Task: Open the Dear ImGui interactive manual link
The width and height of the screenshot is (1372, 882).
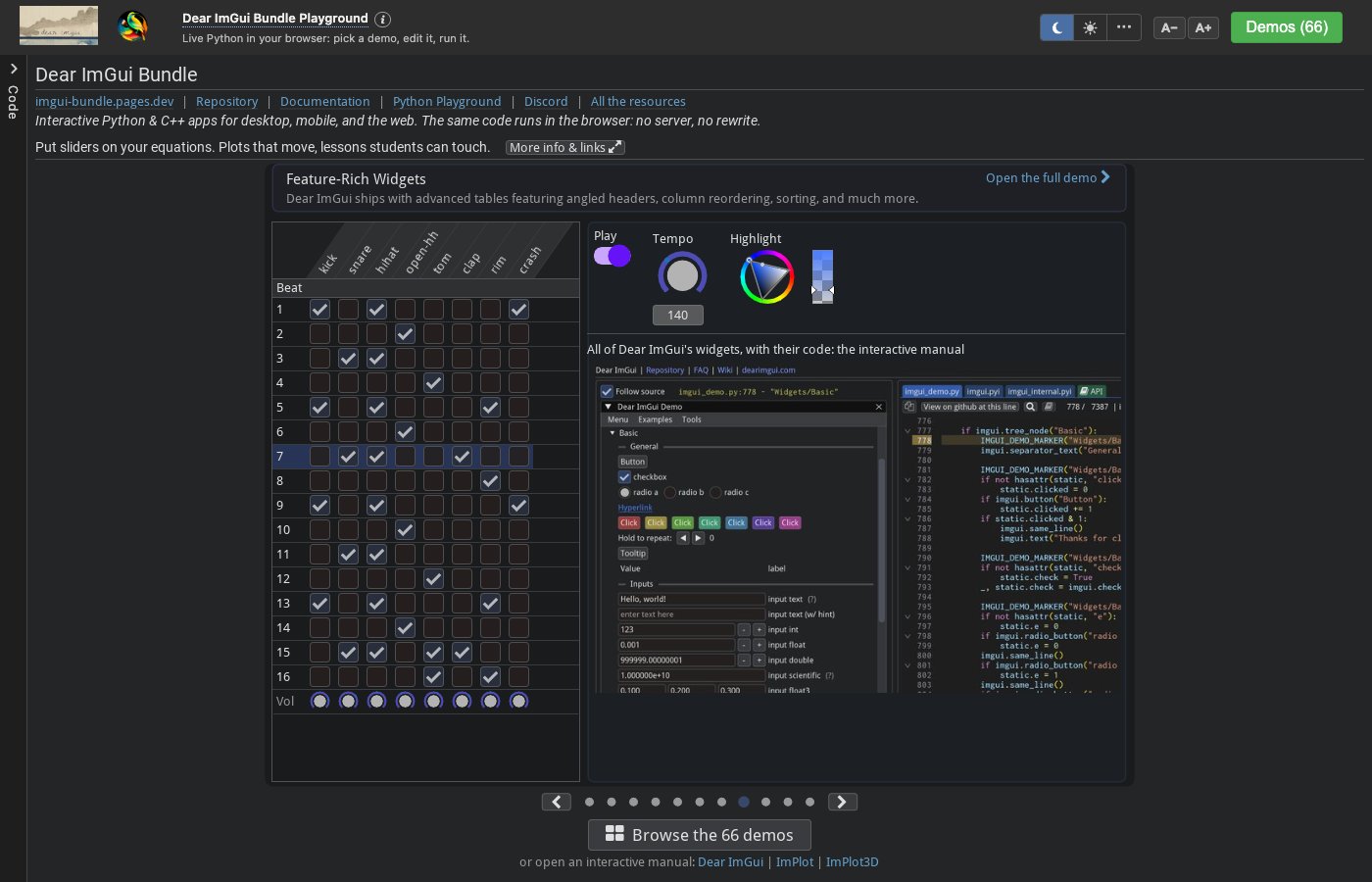Action: point(730,862)
